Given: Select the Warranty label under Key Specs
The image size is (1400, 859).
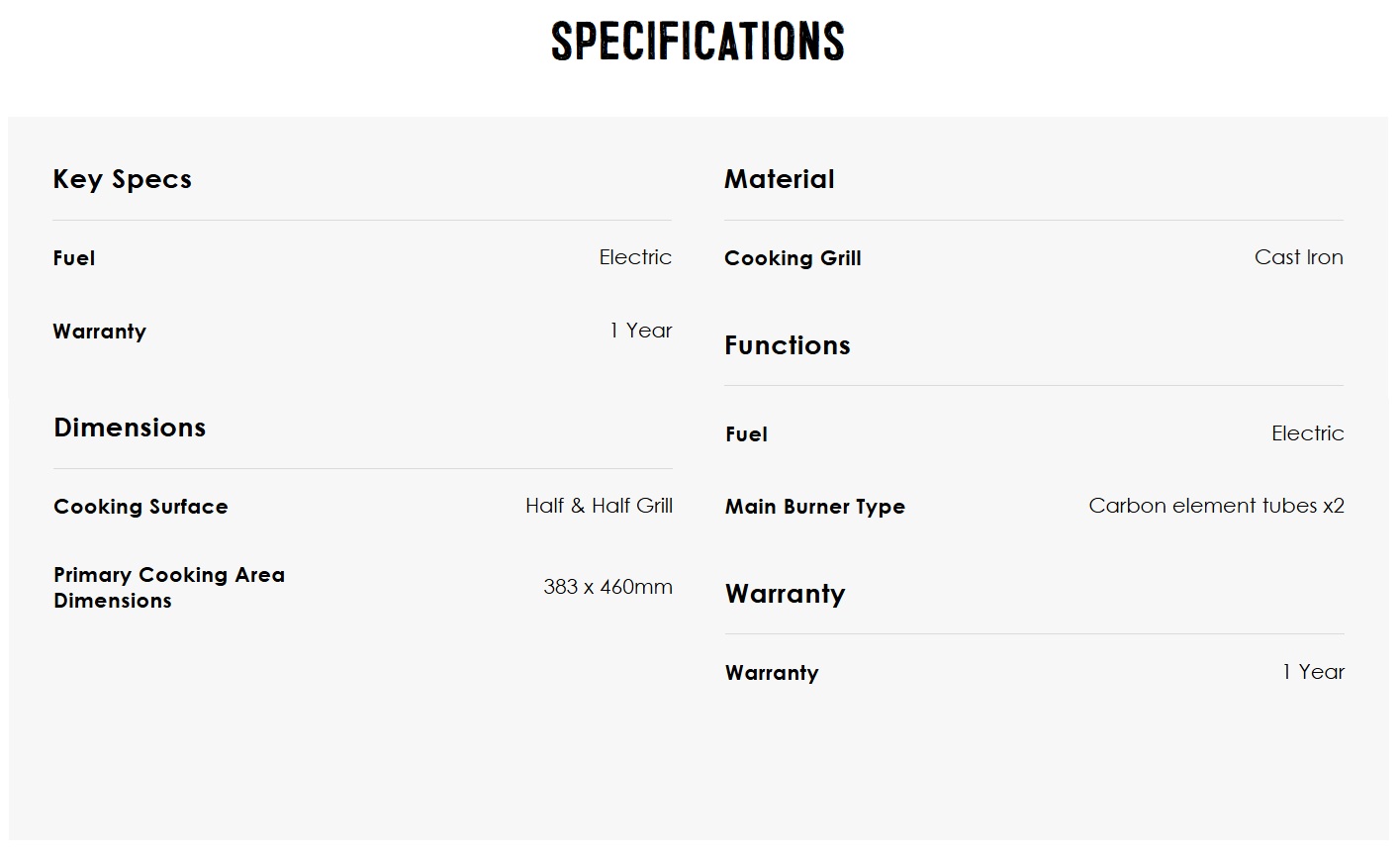Looking at the screenshot, I should pyautogui.click(x=100, y=332).
